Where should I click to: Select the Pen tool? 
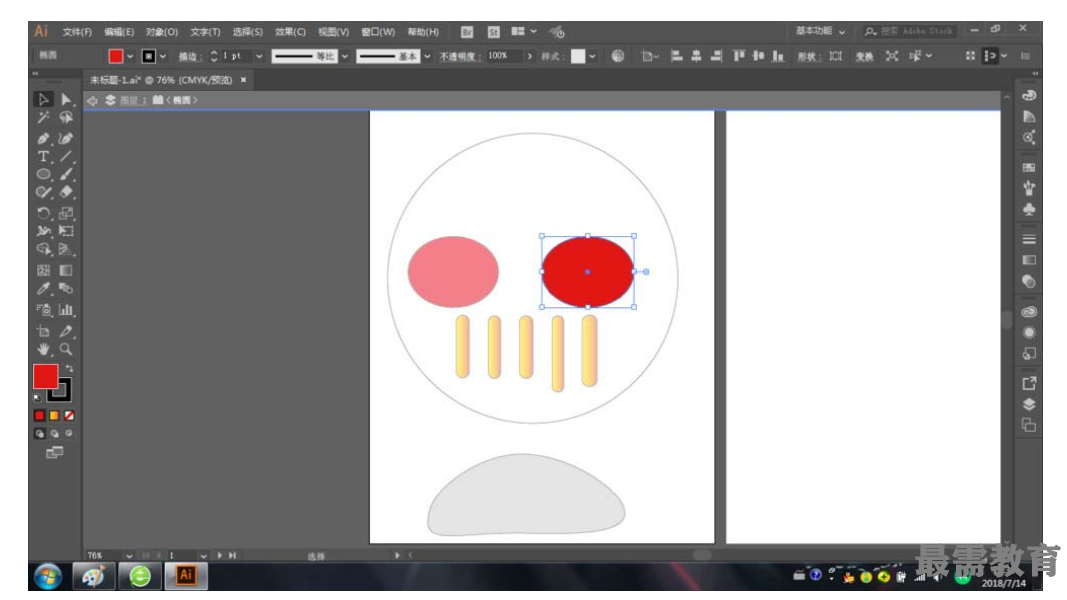(x=43, y=138)
